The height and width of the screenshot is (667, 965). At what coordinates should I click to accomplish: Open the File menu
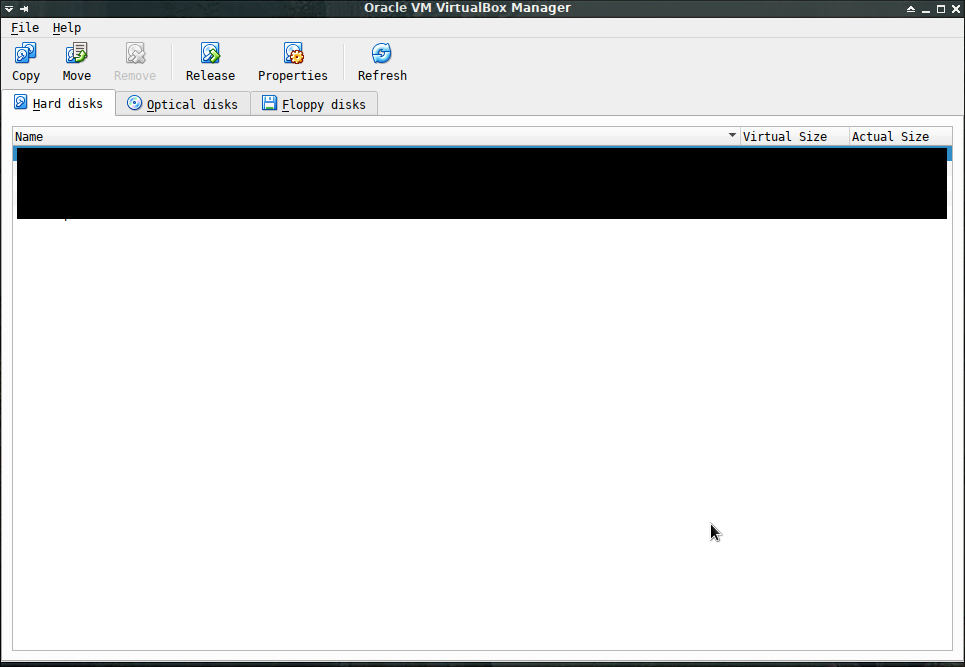(25, 28)
